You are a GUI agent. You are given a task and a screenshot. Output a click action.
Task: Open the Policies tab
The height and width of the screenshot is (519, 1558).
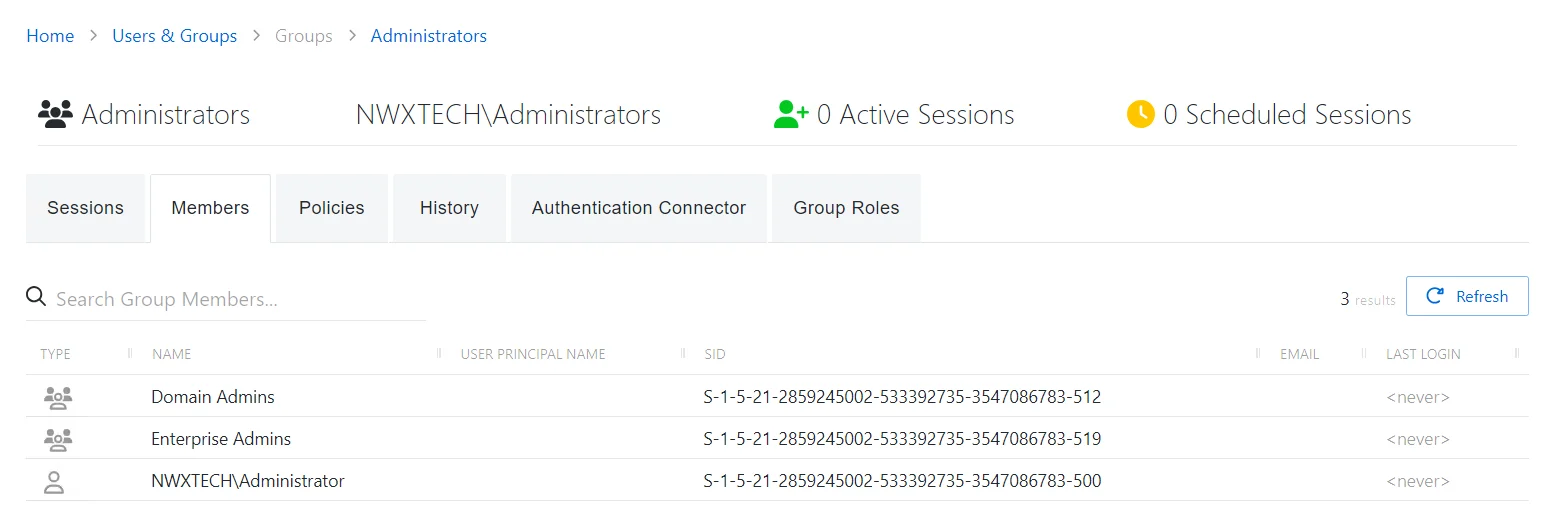point(332,208)
